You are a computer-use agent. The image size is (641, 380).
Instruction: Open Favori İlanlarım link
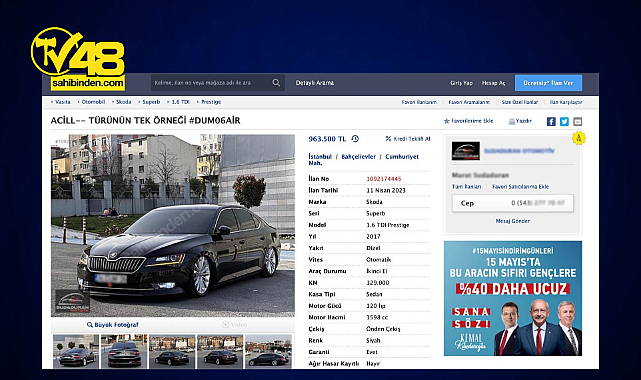tap(419, 102)
